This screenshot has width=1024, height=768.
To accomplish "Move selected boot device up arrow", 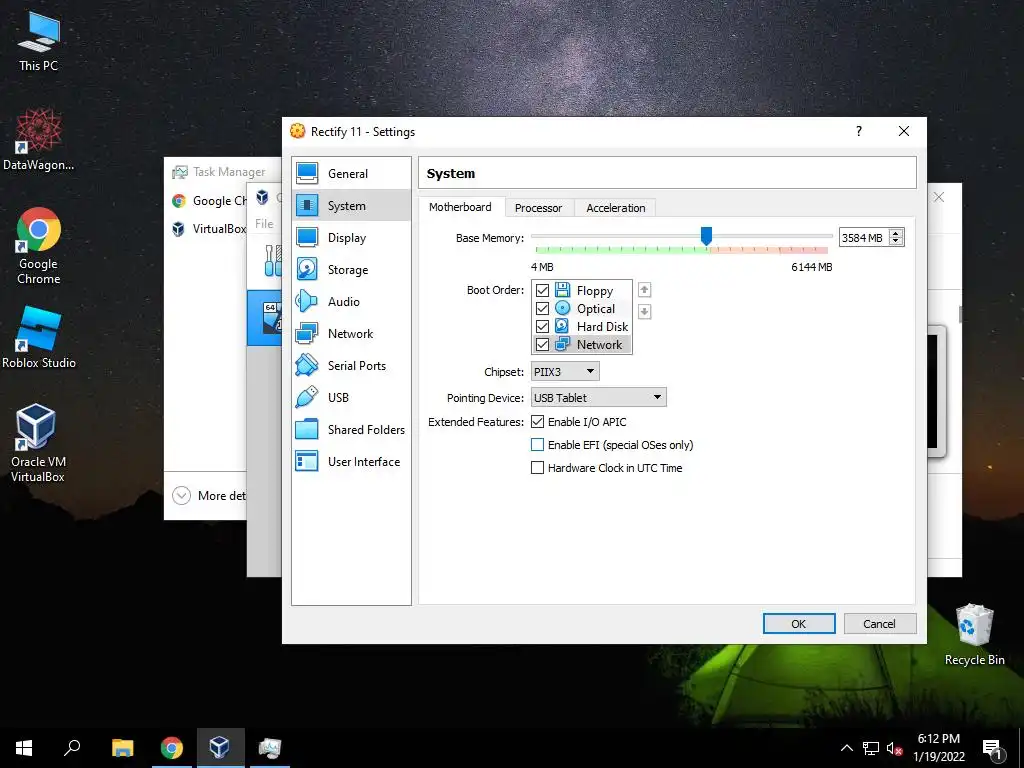I will tap(644, 289).
